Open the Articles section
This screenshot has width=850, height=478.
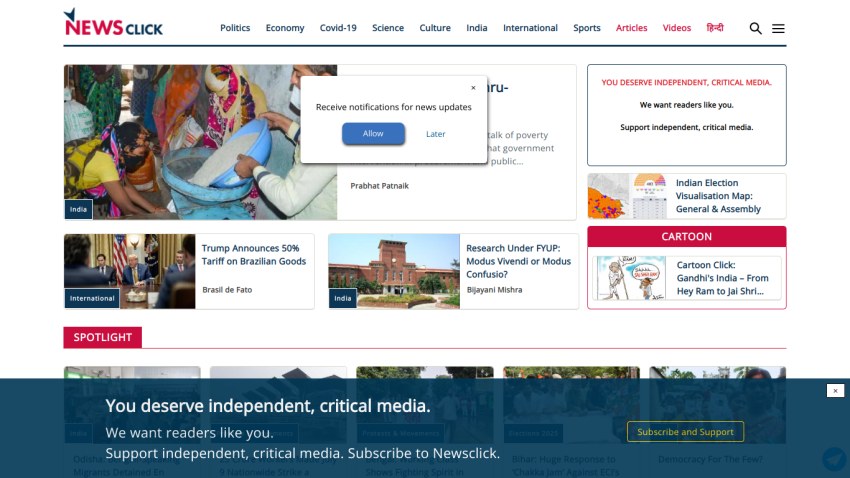pyautogui.click(x=631, y=28)
